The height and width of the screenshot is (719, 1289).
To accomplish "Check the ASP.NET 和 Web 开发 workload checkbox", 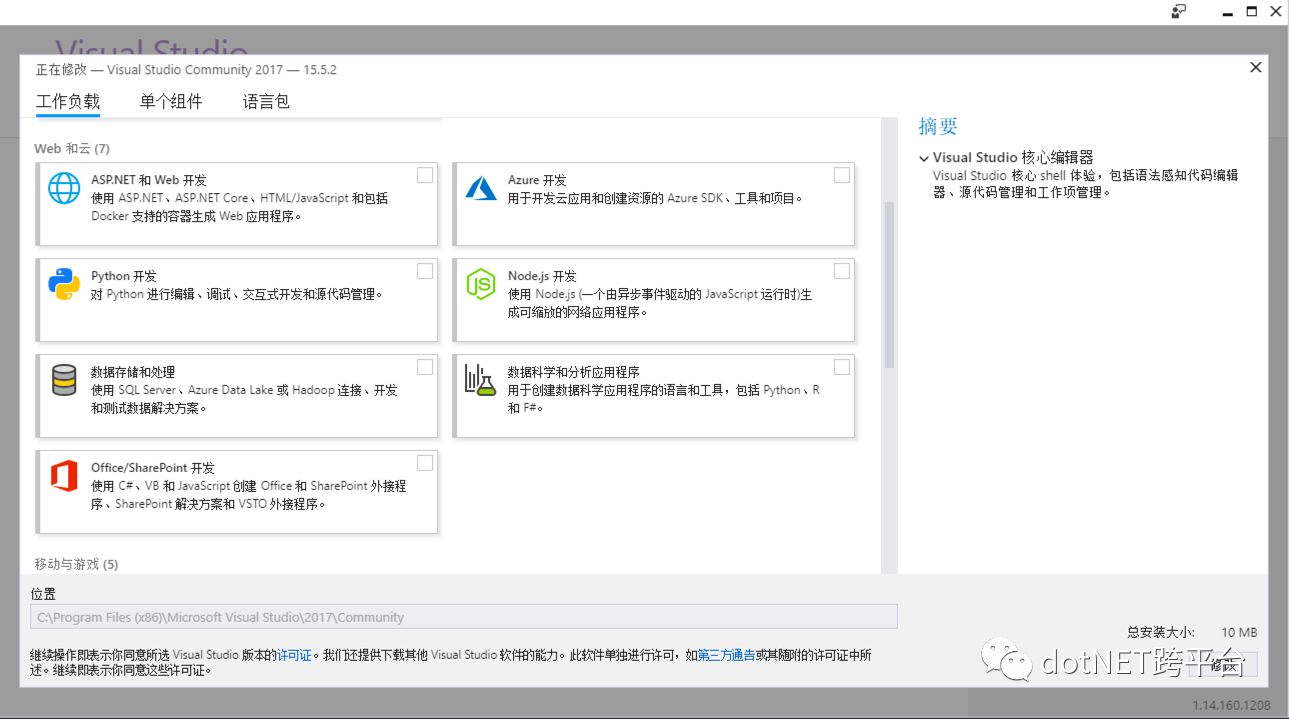I will point(425,175).
